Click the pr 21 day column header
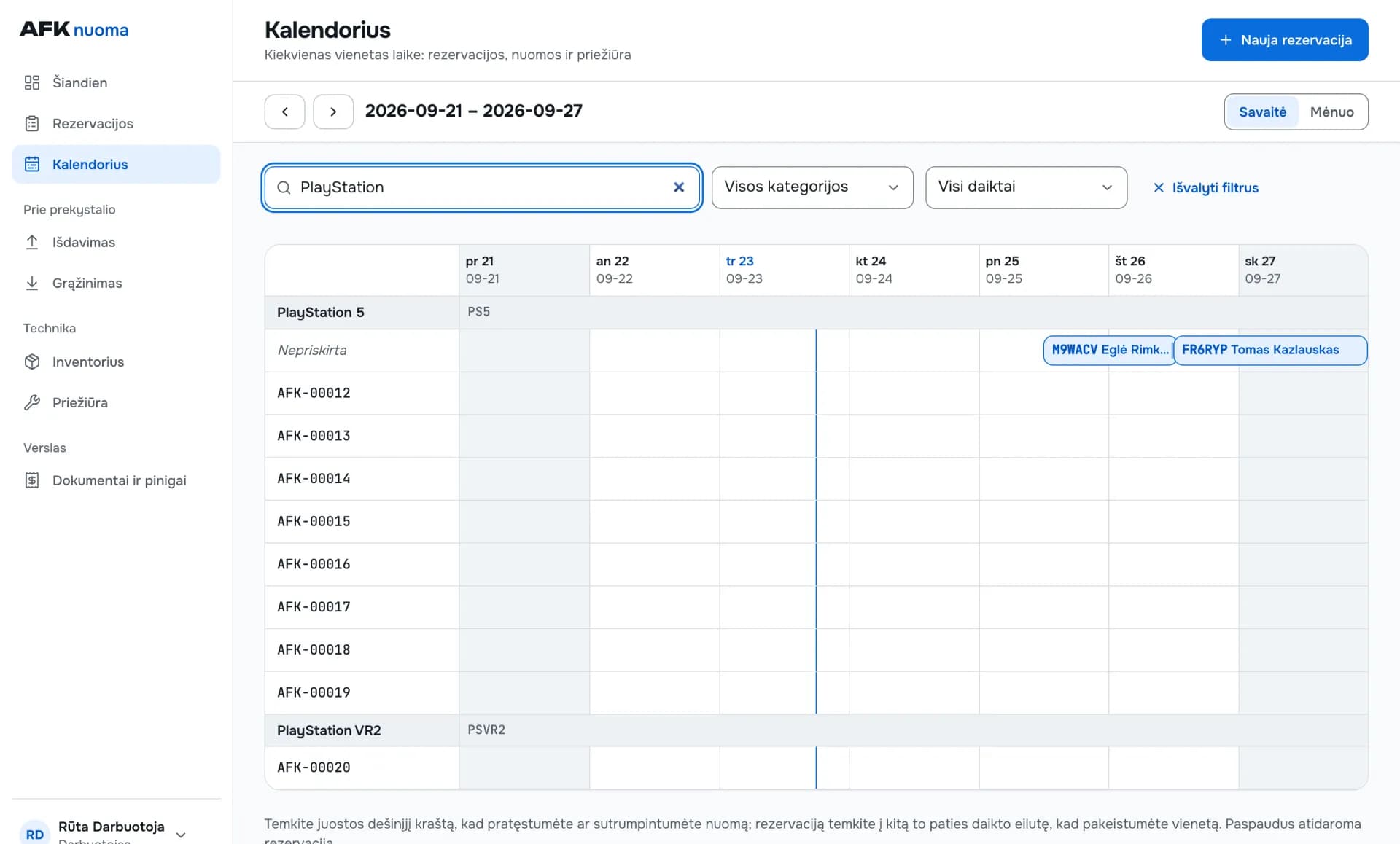Image resolution: width=1400 pixels, height=844 pixels. (x=524, y=270)
